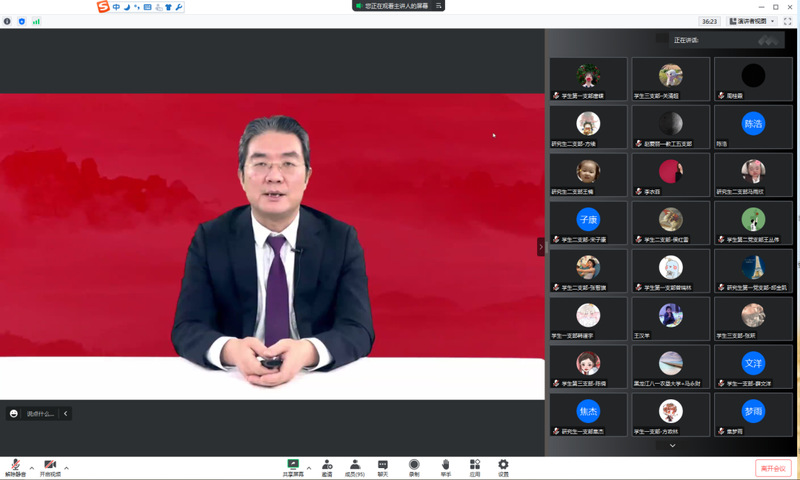Open the Chat panel icon
Image resolution: width=800 pixels, height=480 pixels.
[383, 466]
